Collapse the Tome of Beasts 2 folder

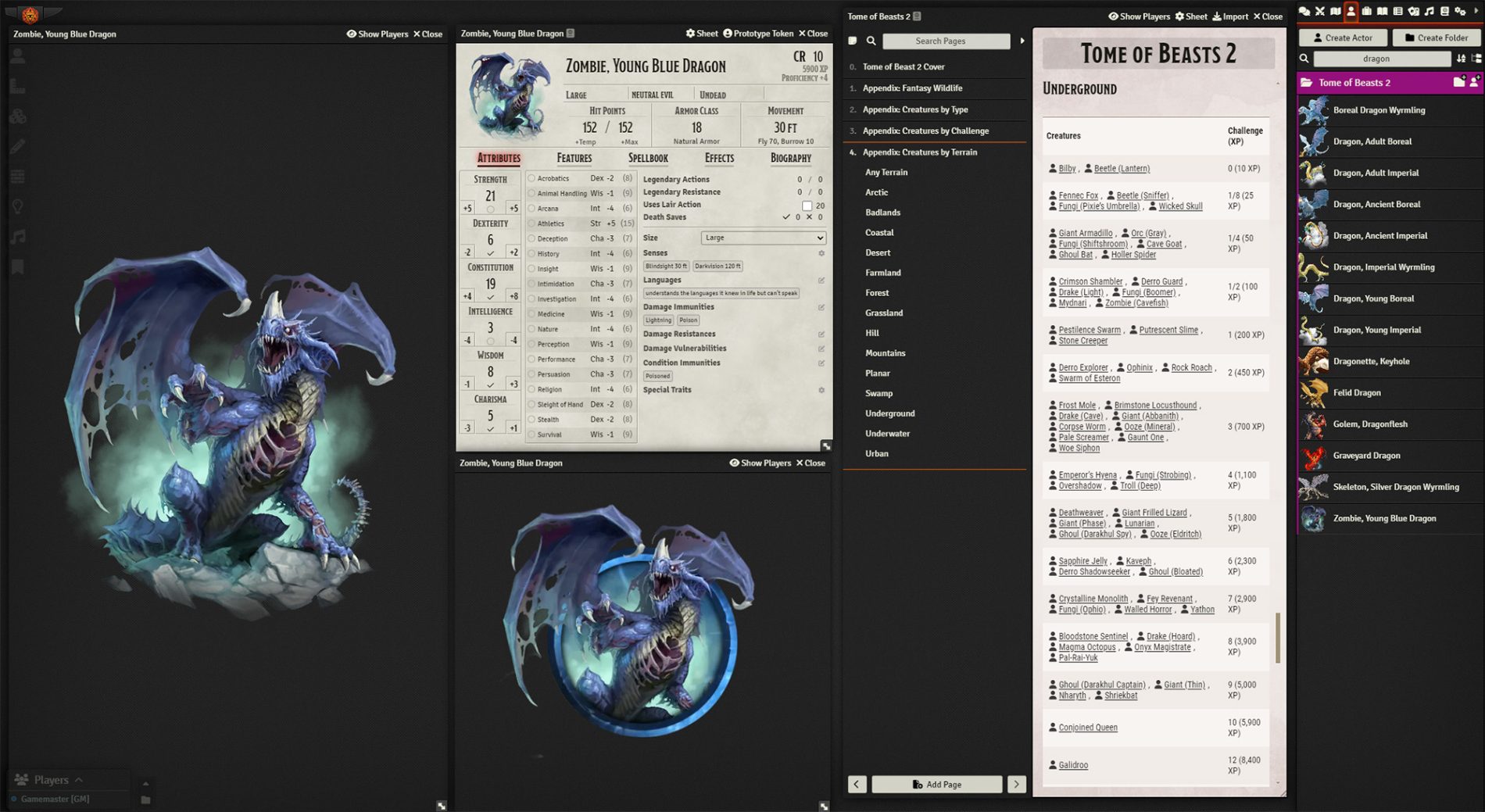1354,82
